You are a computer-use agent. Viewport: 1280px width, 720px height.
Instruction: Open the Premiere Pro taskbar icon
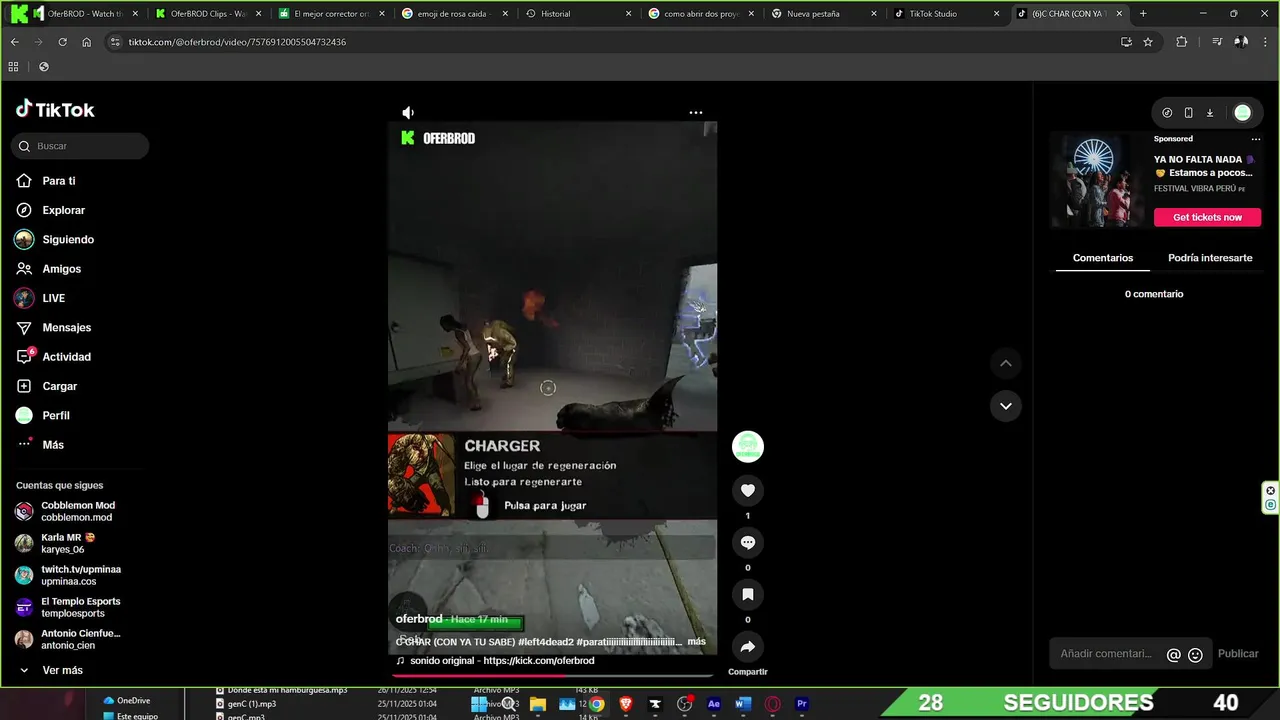[x=801, y=704]
